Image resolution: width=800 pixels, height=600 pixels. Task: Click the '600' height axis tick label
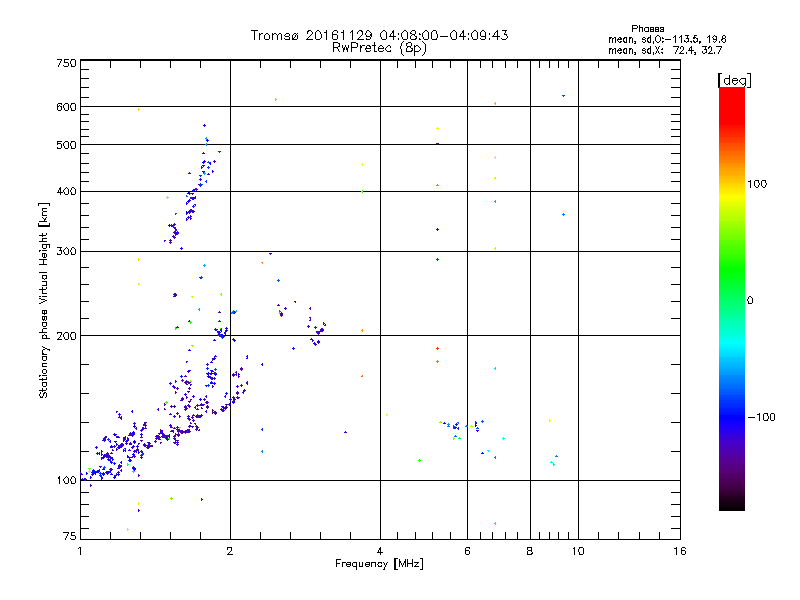pos(67,107)
